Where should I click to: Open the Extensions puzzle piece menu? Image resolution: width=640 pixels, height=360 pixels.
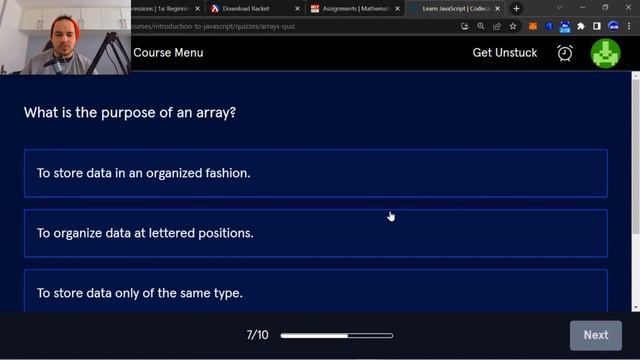click(580, 26)
